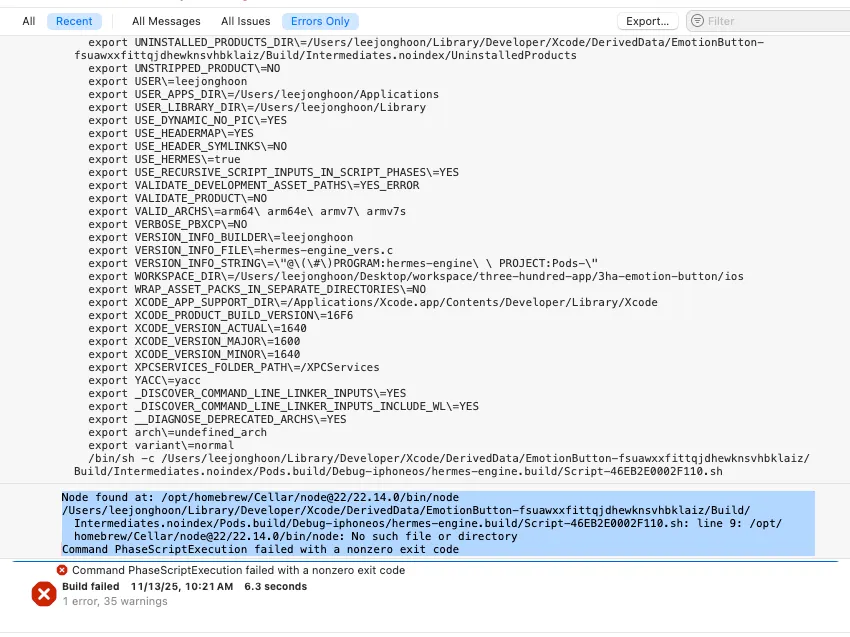This screenshot has width=850, height=637.
Task: Click 'export VALID_ARCHS' log line
Action: pyautogui.click(x=247, y=211)
